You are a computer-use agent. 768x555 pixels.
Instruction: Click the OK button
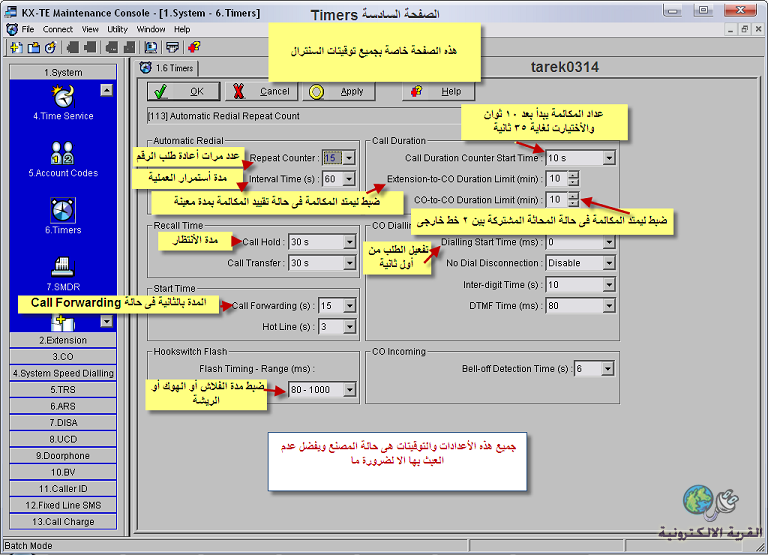[x=183, y=92]
